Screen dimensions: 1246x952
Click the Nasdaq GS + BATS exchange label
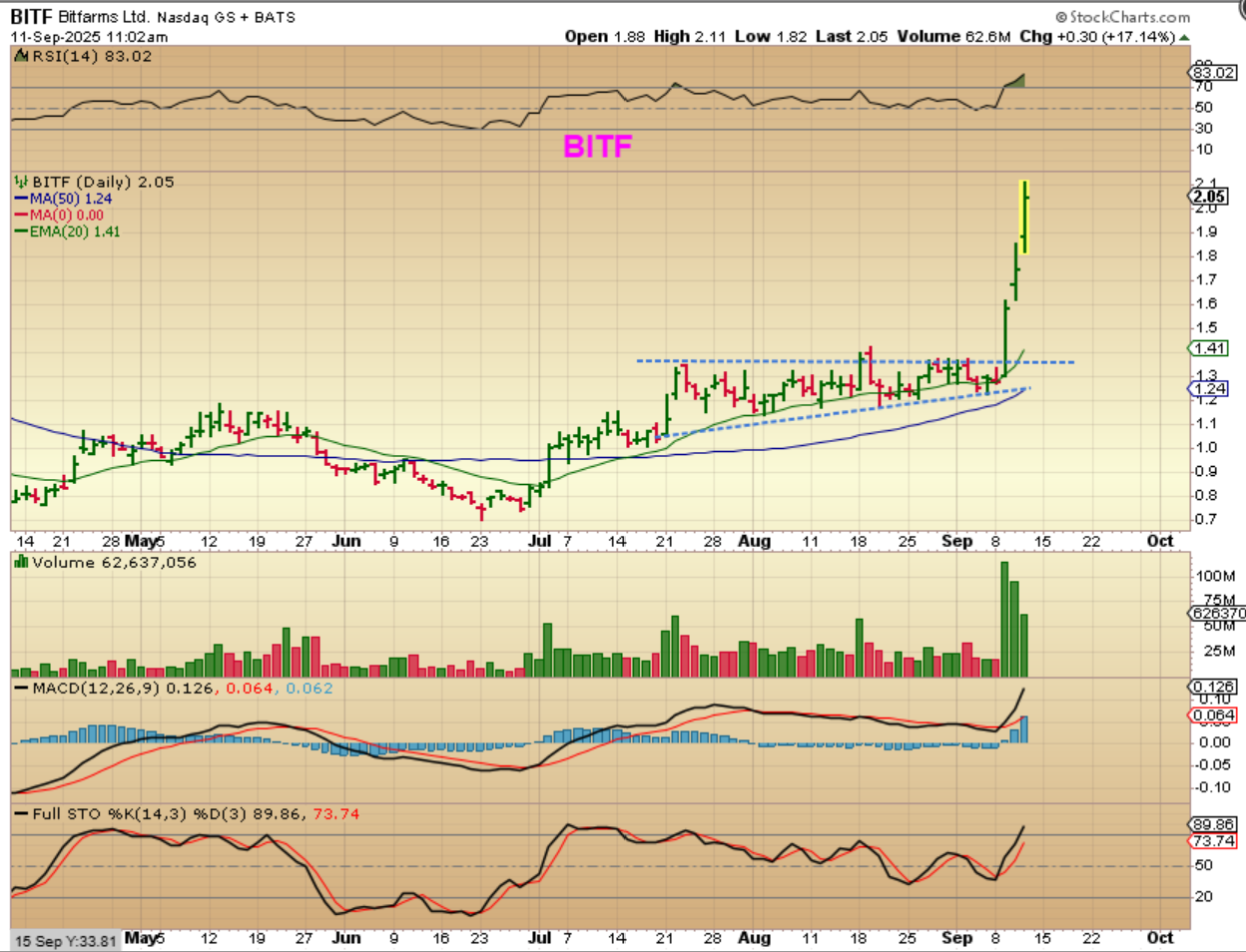click(x=227, y=17)
